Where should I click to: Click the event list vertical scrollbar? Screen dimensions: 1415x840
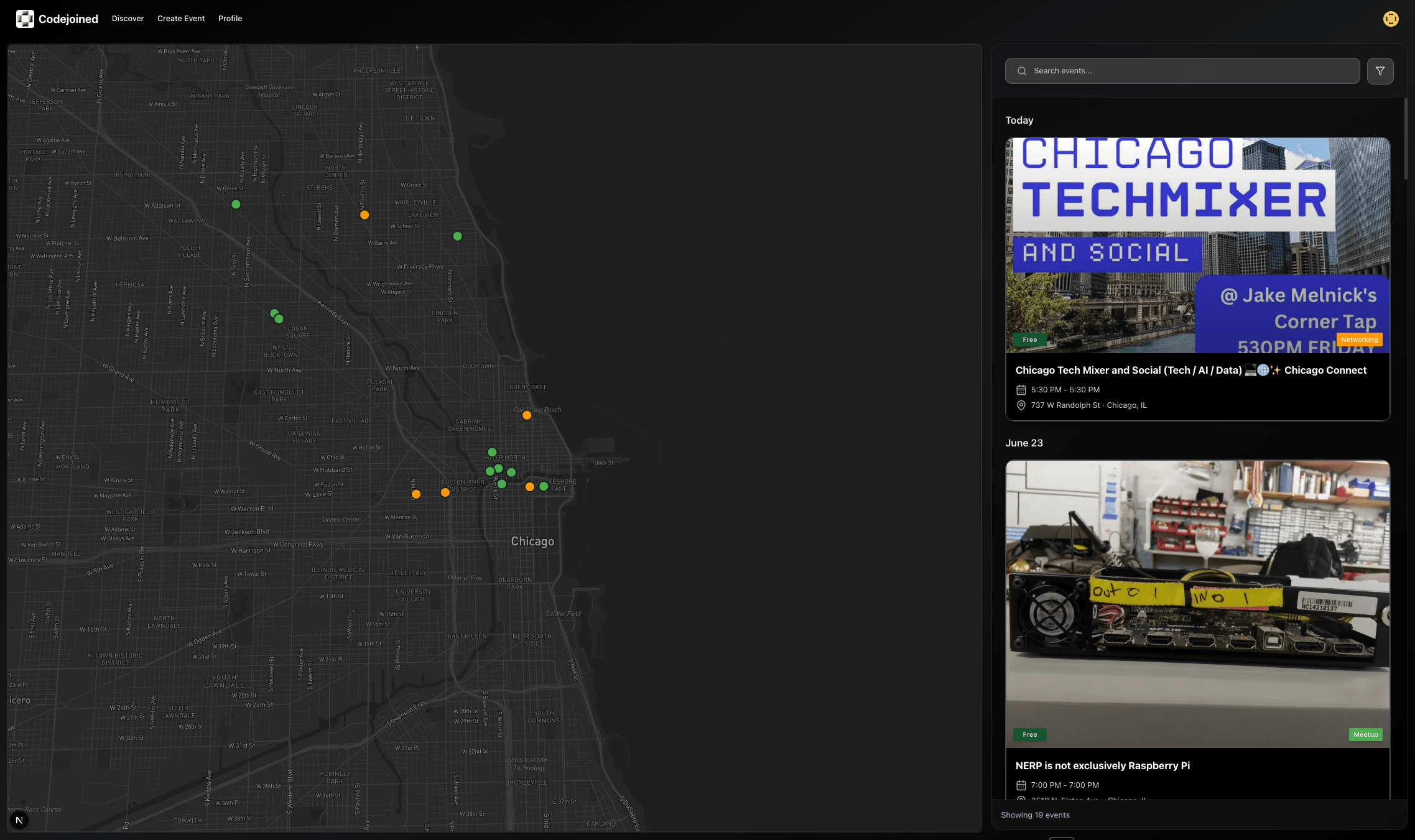[x=1405, y=139]
